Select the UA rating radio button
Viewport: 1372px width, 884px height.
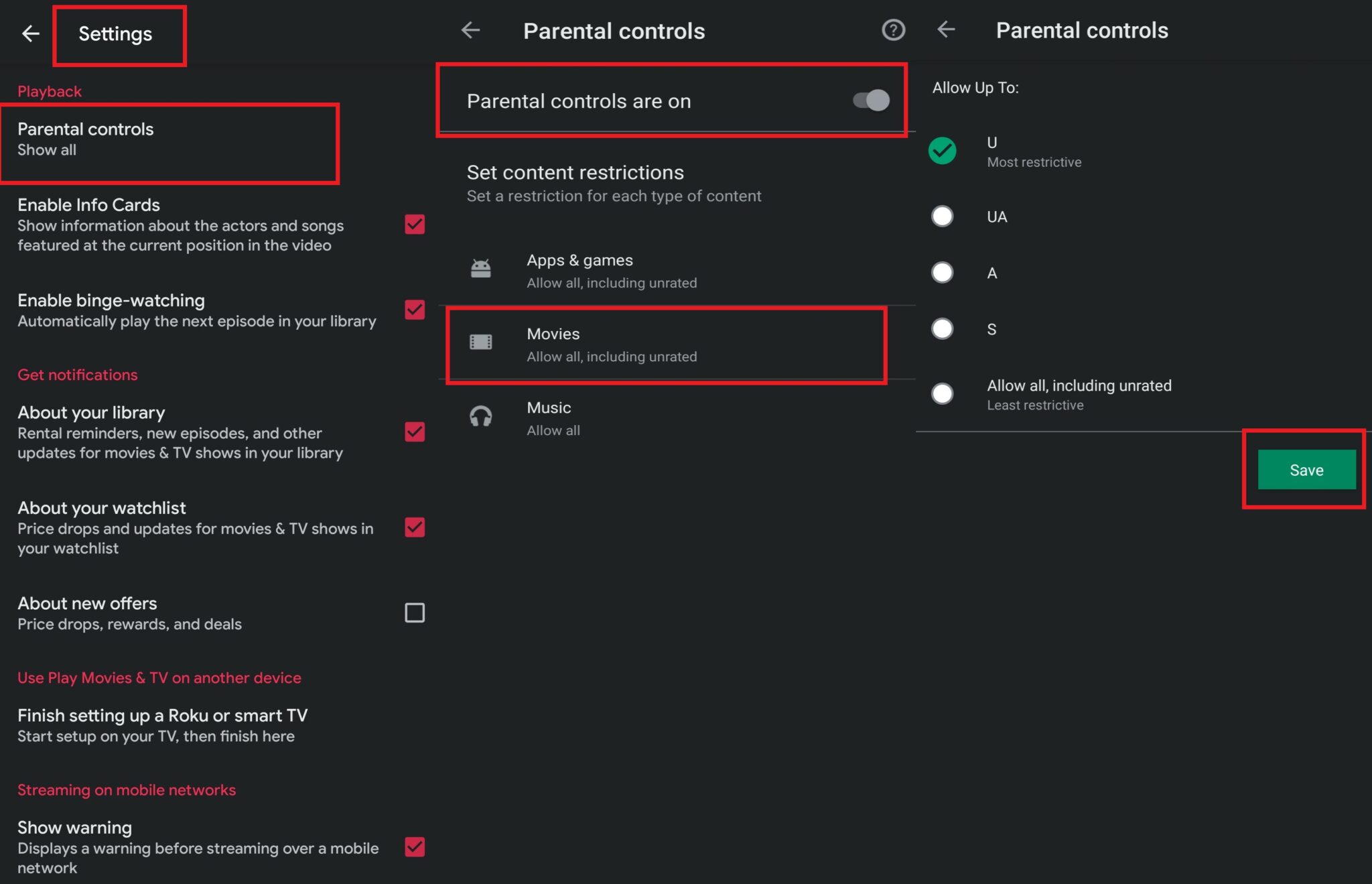tap(942, 216)
